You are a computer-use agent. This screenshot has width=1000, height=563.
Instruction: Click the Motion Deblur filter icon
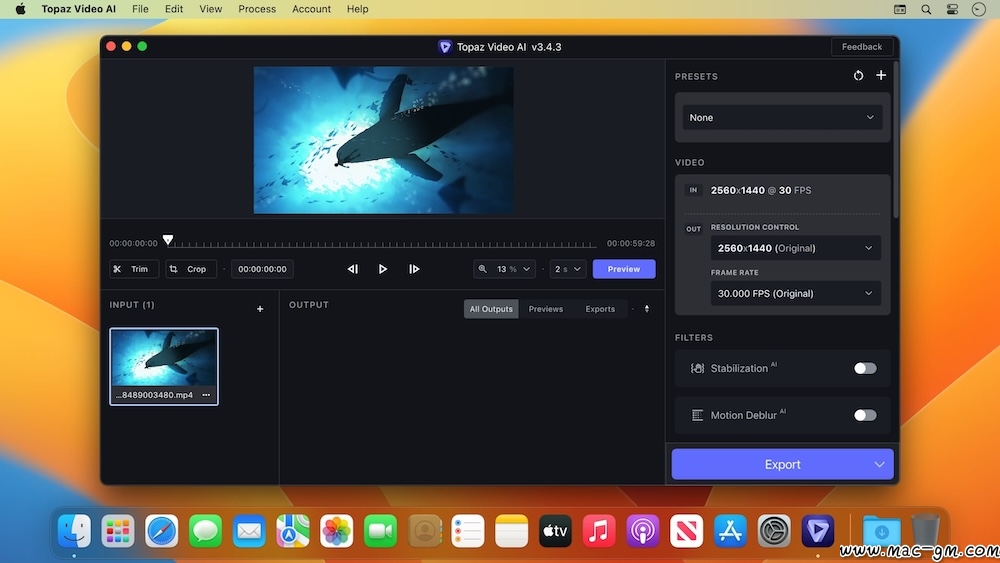[697, 415]
